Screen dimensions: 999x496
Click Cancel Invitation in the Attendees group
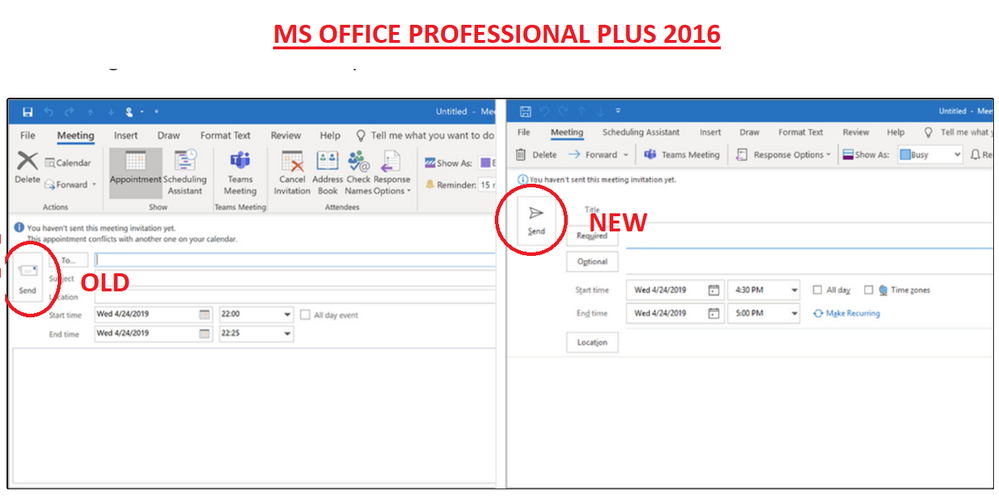[x=292, y=173]
